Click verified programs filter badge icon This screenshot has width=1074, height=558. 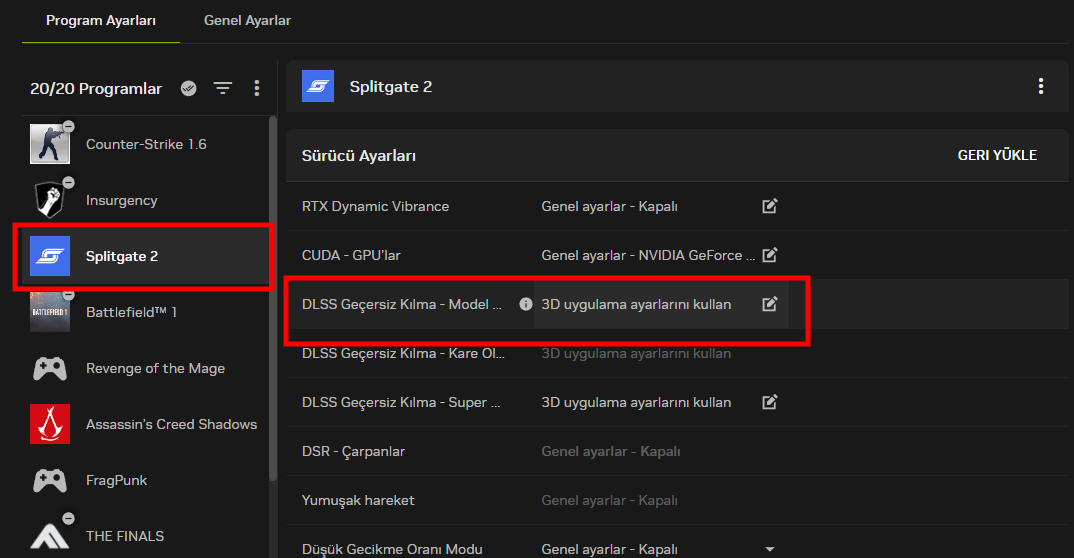pyautogui.click(x=188, y=88)
